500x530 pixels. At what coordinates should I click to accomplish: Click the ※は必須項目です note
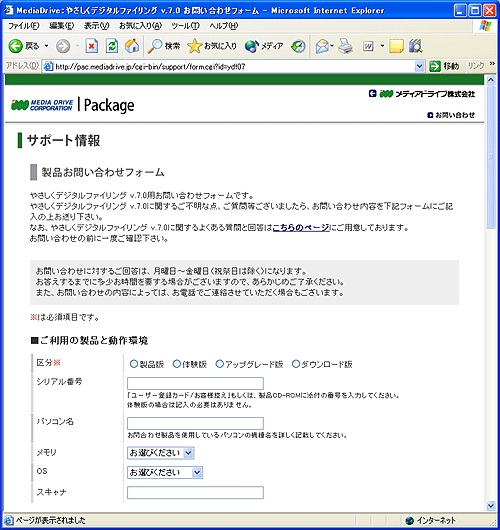coord(64,317)
